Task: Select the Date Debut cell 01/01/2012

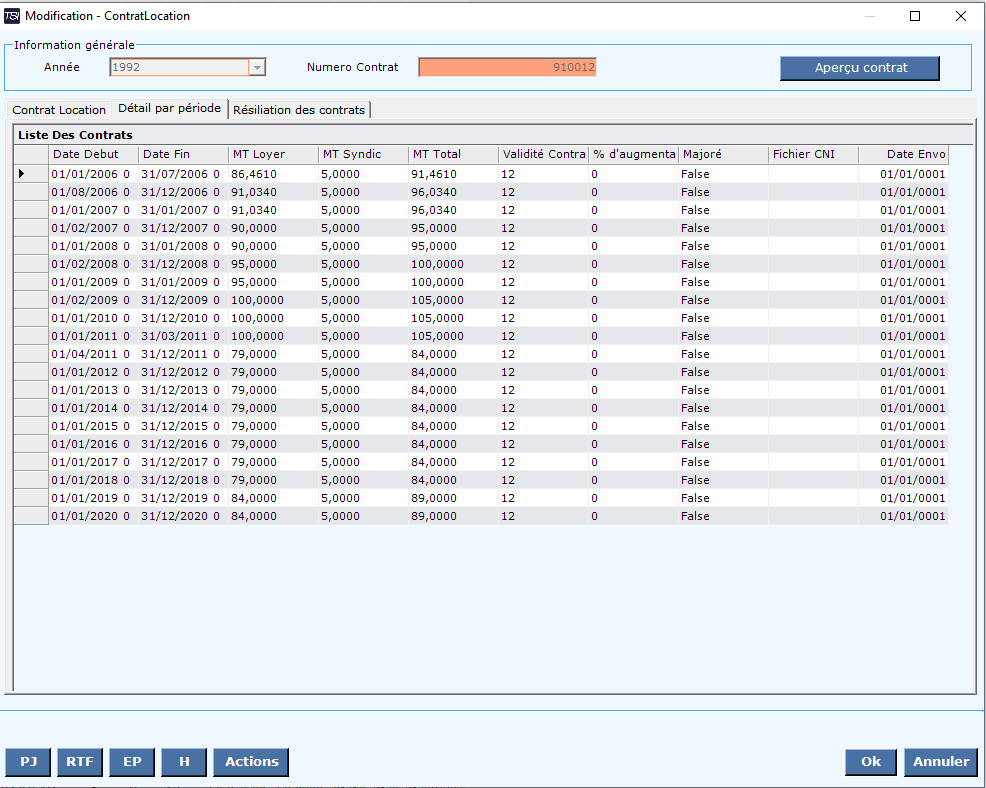Action: 94,372
